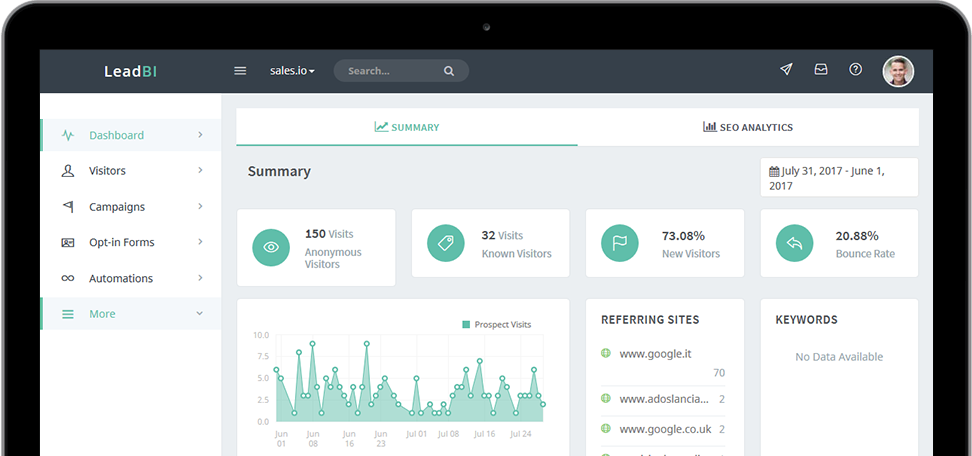
Task: Select the Summary tab
Action: pyautogui.click(x=407, y=127)
